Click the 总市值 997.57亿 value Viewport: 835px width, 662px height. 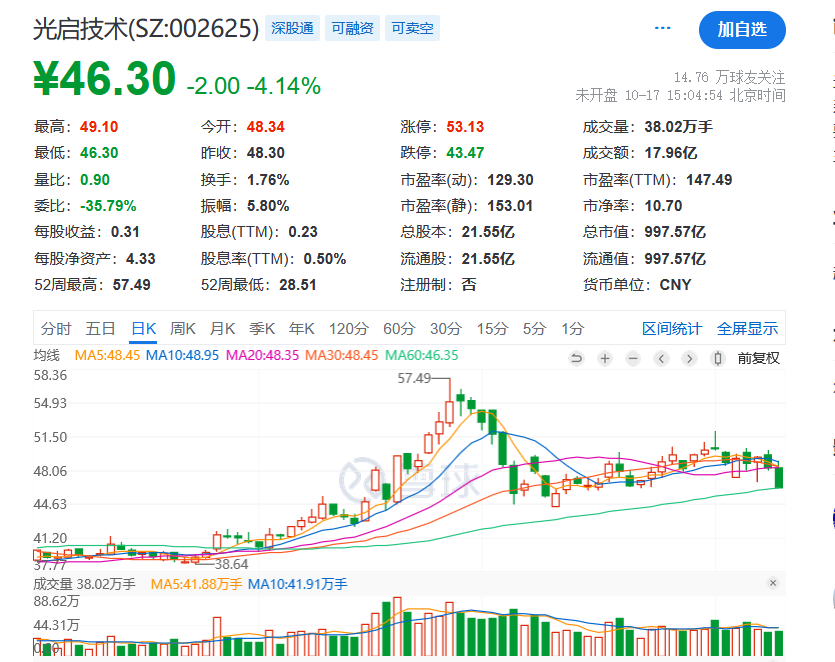675,232
